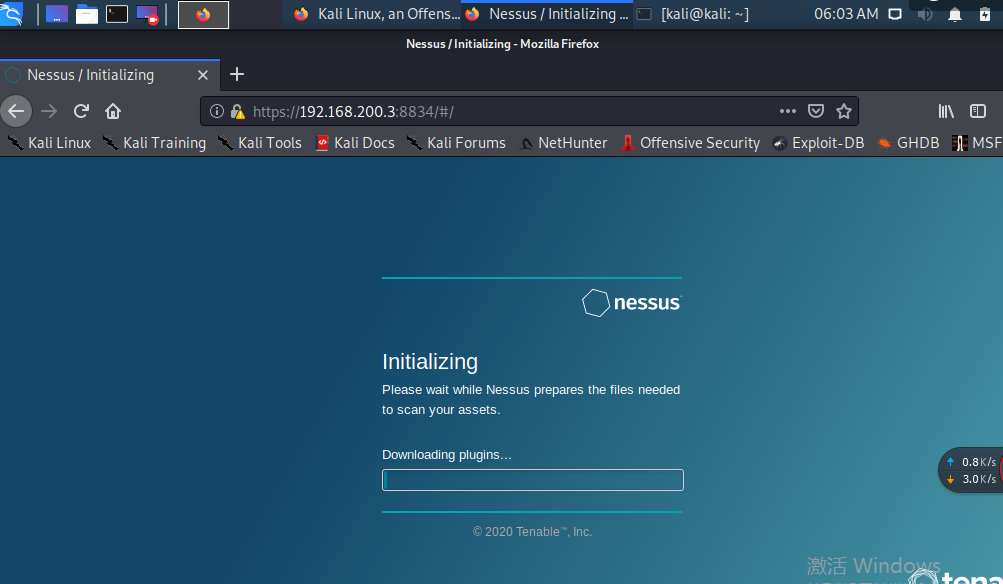Click the Downloading plugins... status text

[446, 455]
